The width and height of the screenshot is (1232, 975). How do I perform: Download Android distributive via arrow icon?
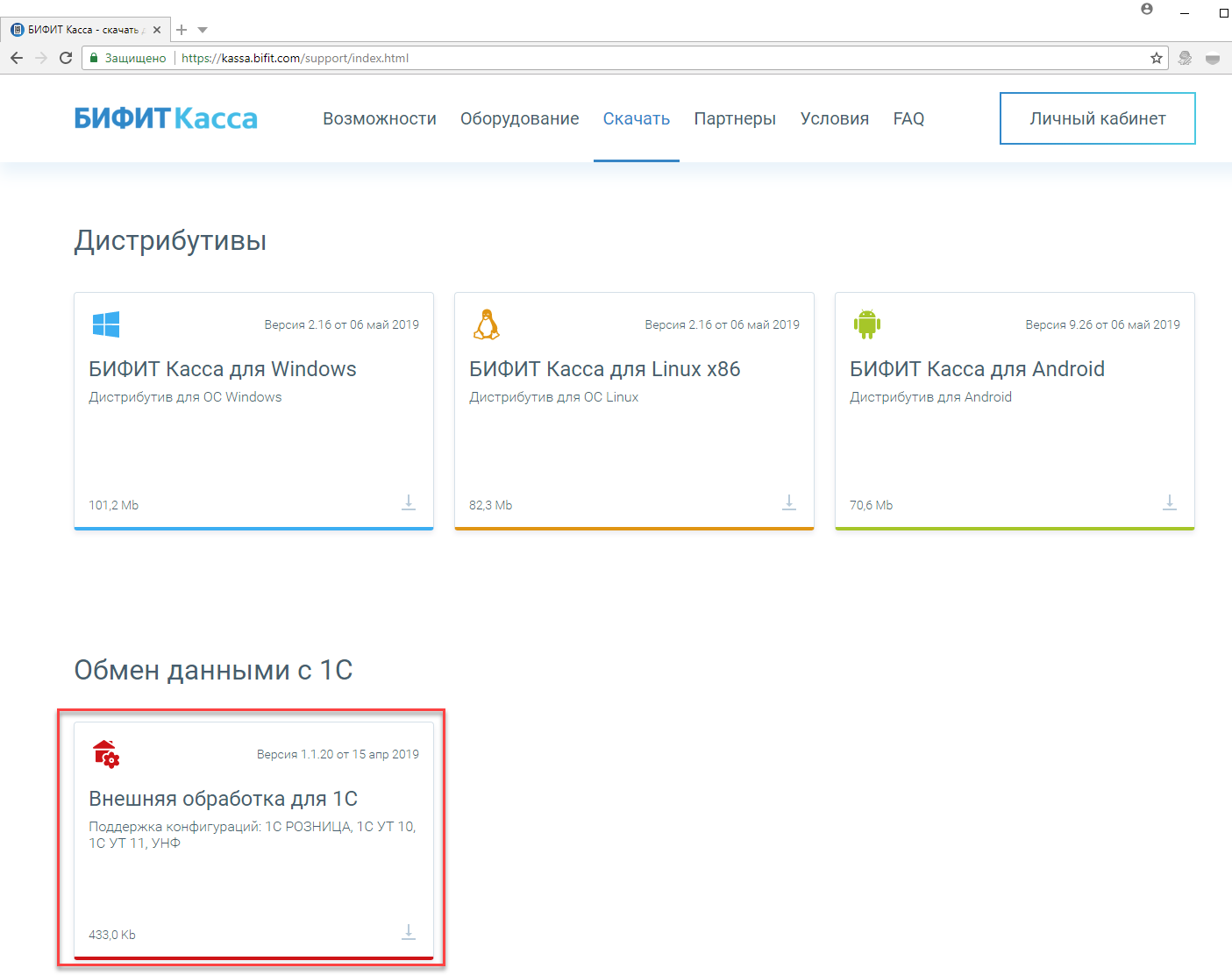point(1170,502)
